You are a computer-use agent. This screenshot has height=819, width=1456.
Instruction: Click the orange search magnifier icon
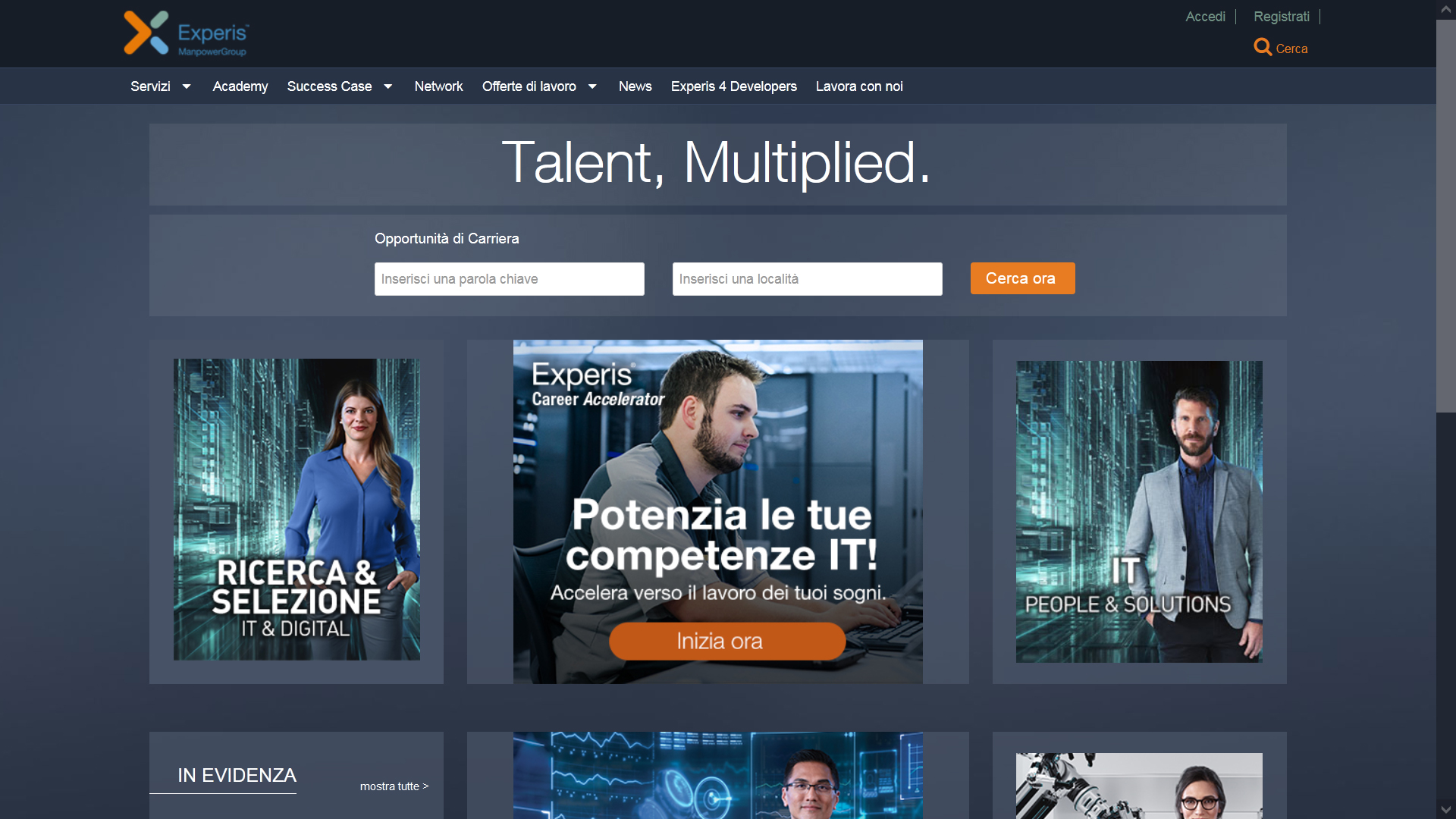tap(1263, 47)
